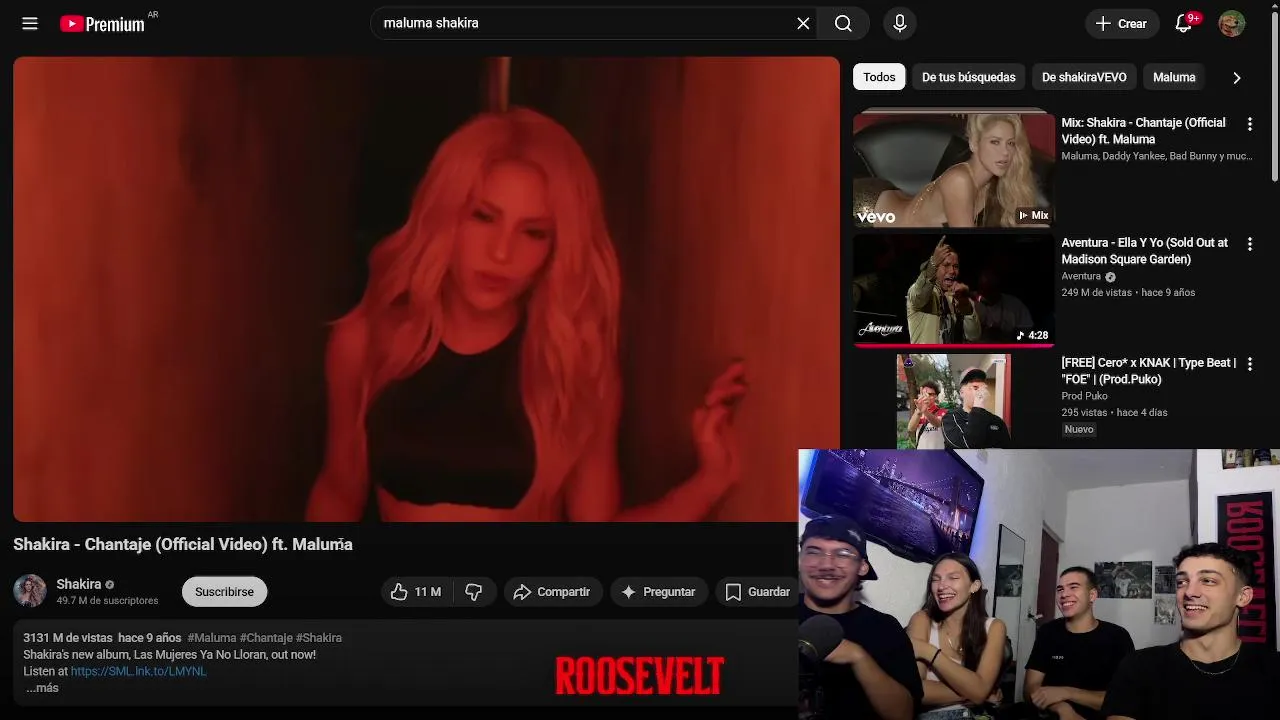1280x720 pixels.
Task: Open the Prod Puko channel name
Action: [1084, 396]
